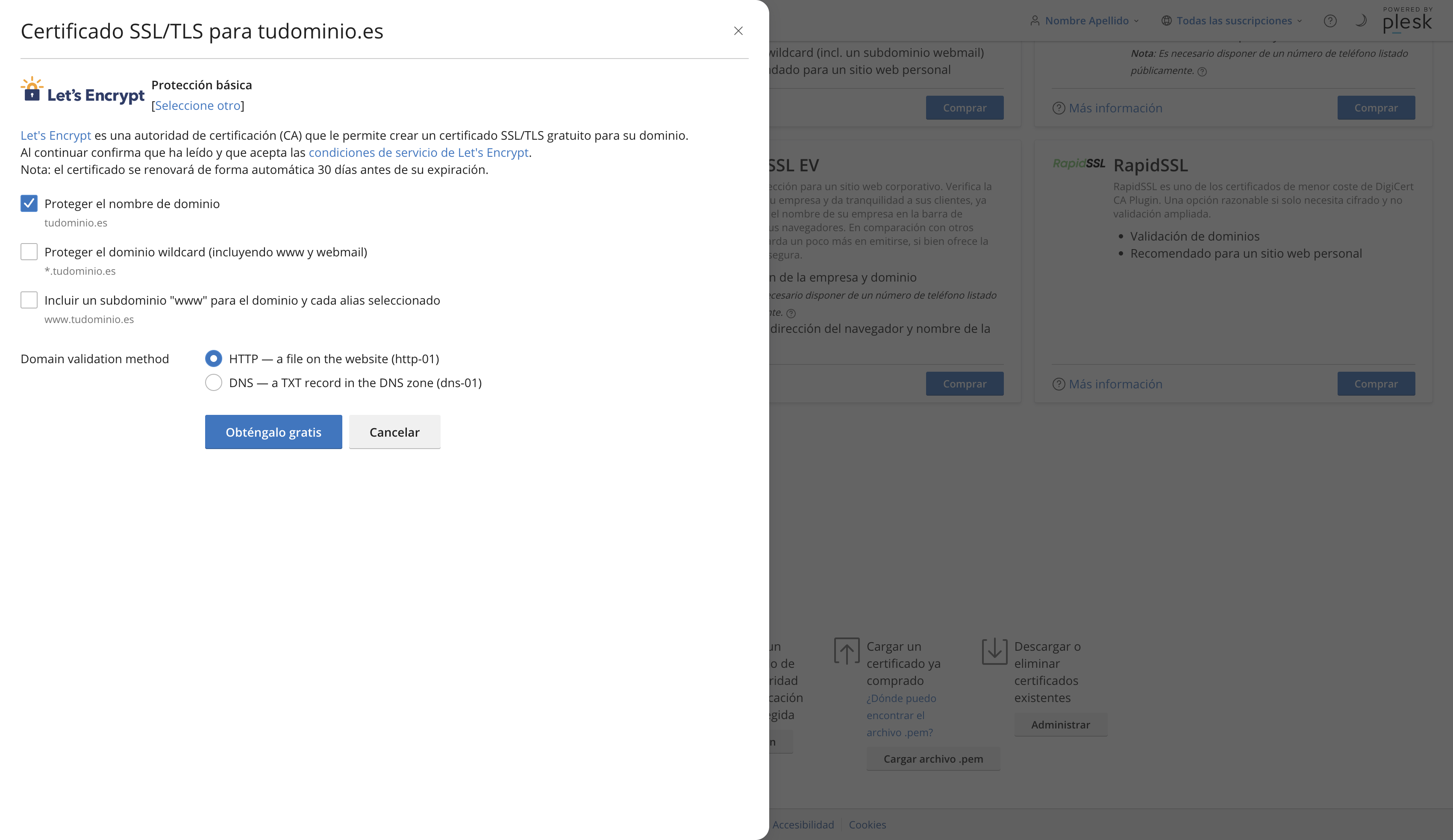Click the upload certificate arrow icon

(x=847, y=652)
